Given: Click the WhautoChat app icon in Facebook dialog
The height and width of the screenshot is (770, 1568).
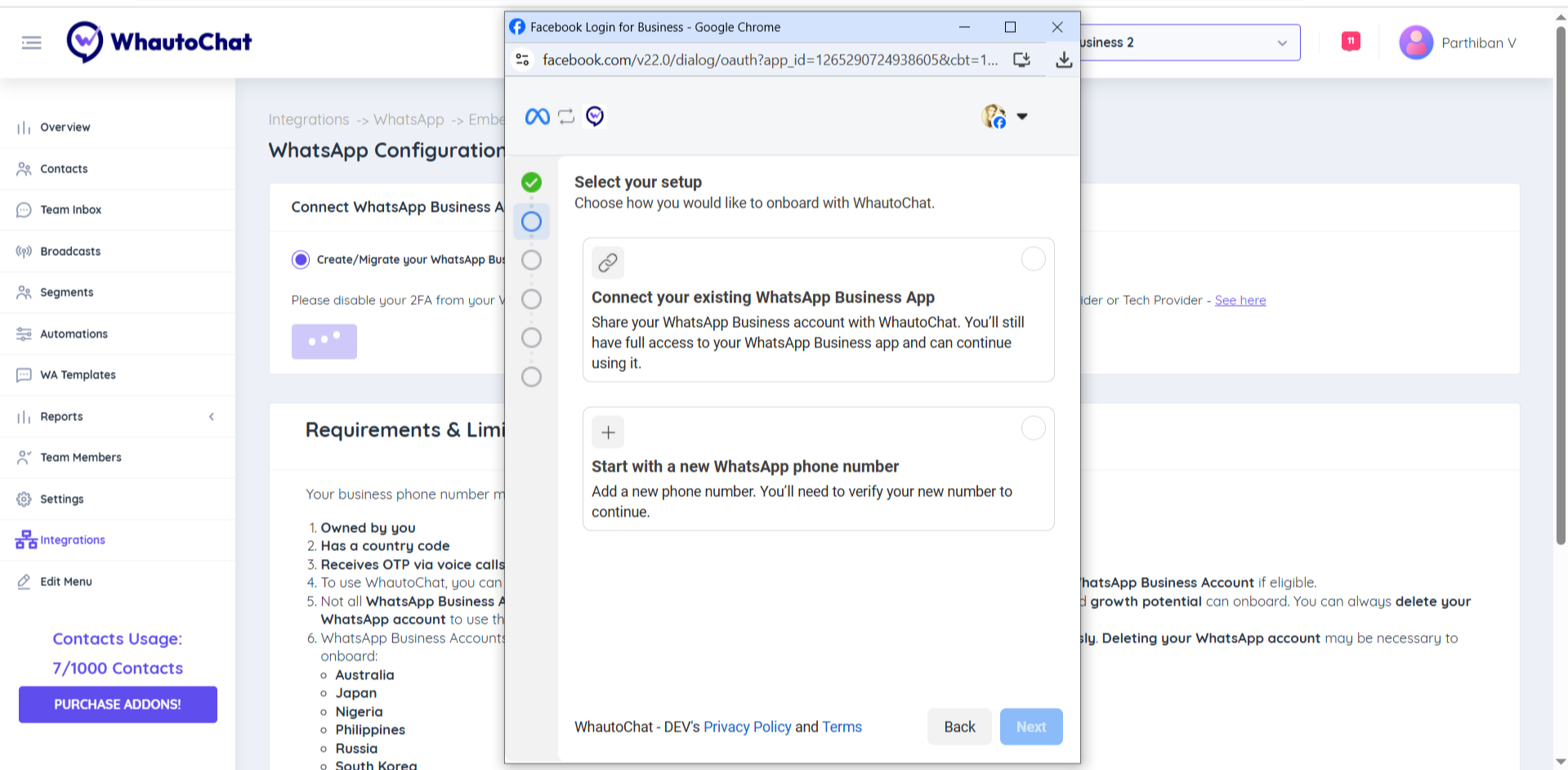Looking at the screenshot, I should point(595,116).
